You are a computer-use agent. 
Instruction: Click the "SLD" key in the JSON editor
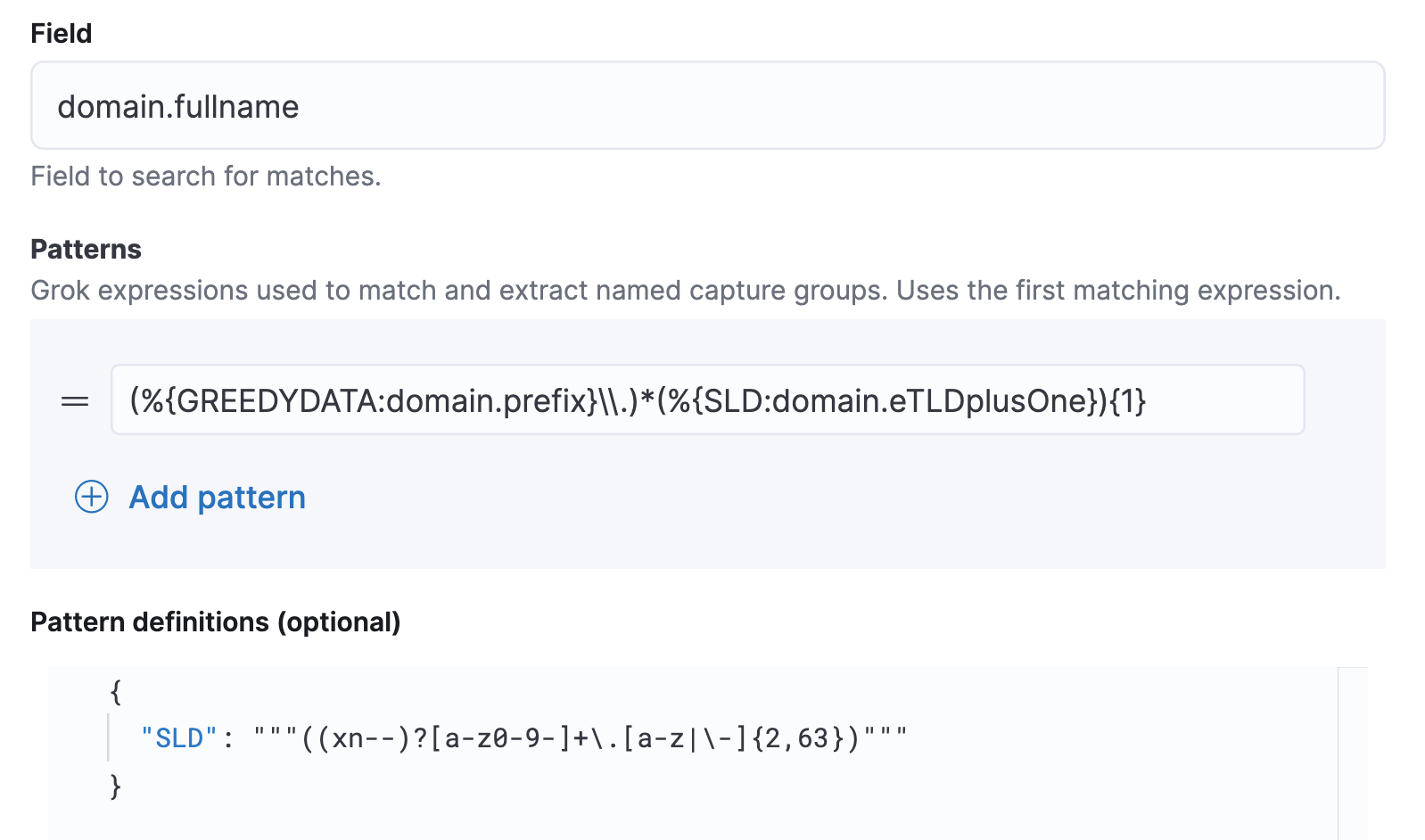(179, 738)
